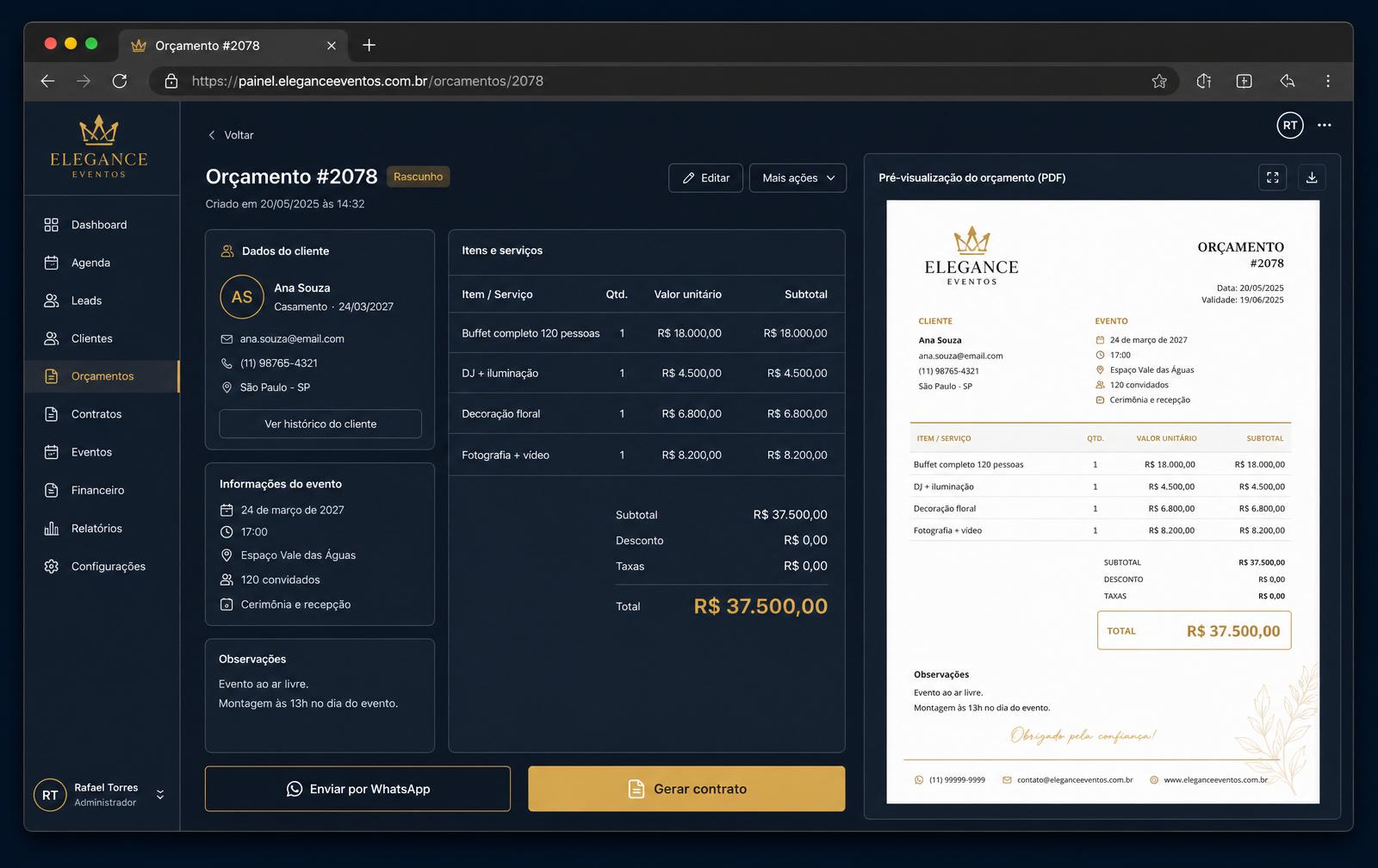Select the Buffet completo 120 pessoas row
Viewport: 1378px width, 868px height.
coord(647,333)
